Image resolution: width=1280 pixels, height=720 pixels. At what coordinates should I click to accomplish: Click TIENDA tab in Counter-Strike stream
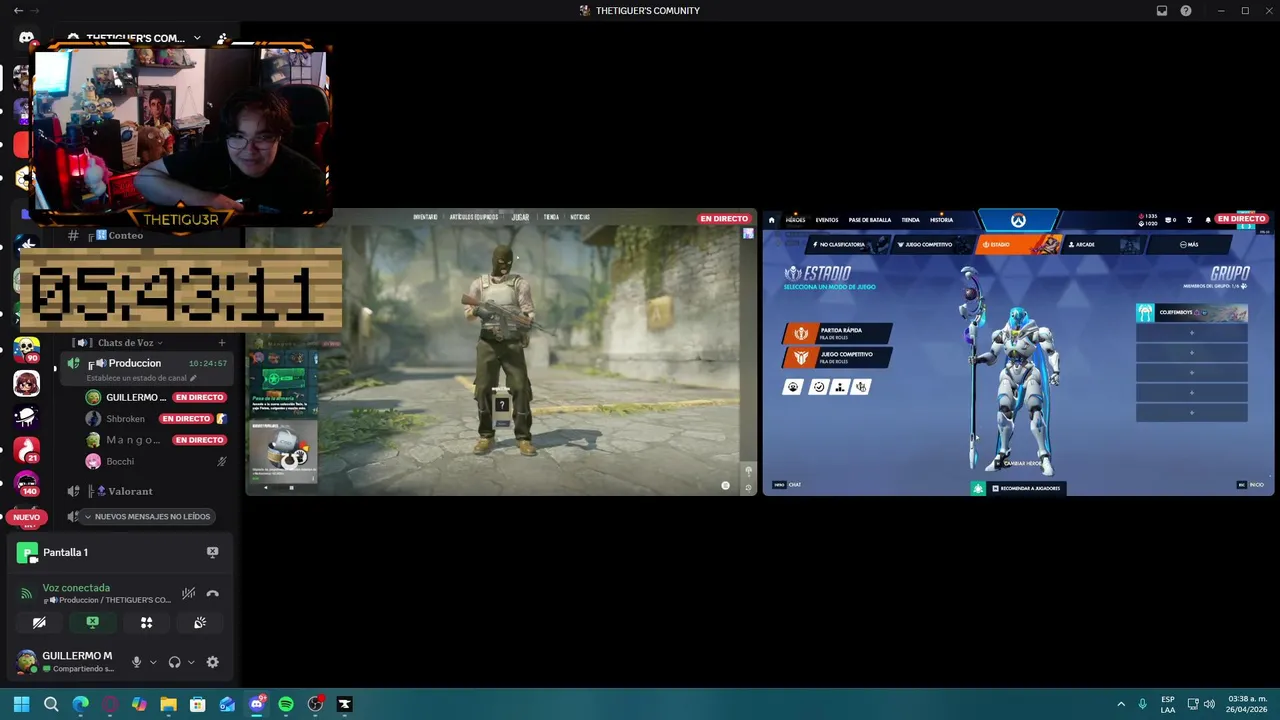551,217
